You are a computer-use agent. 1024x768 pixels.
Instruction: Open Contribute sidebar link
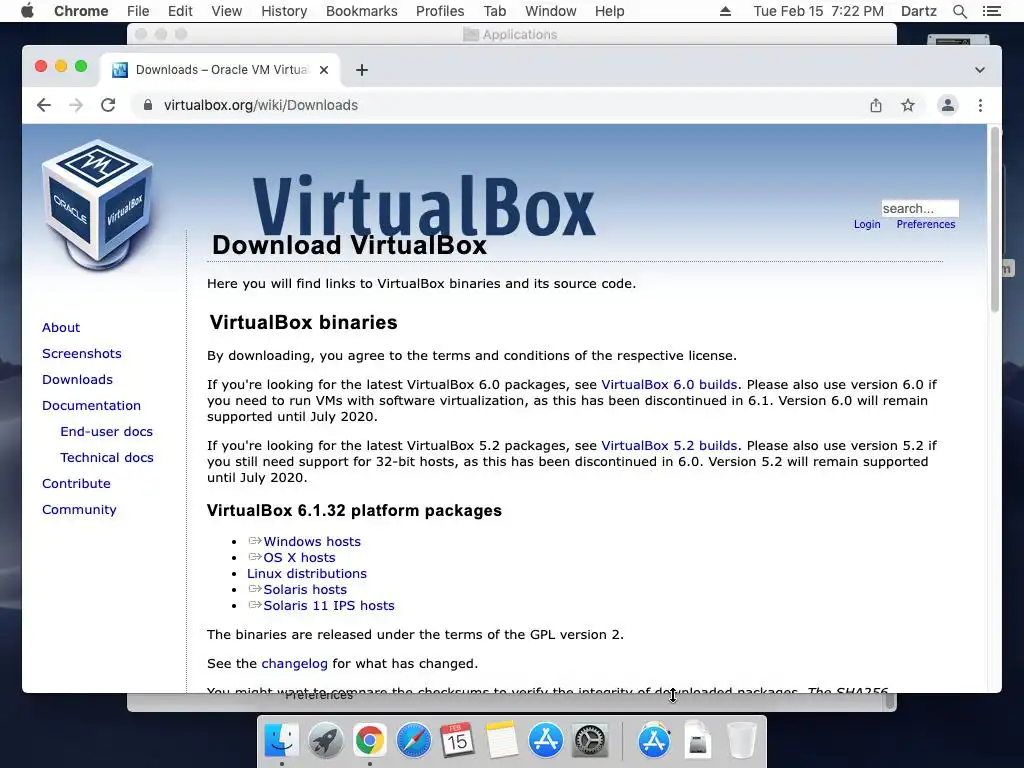click(76, 484)
